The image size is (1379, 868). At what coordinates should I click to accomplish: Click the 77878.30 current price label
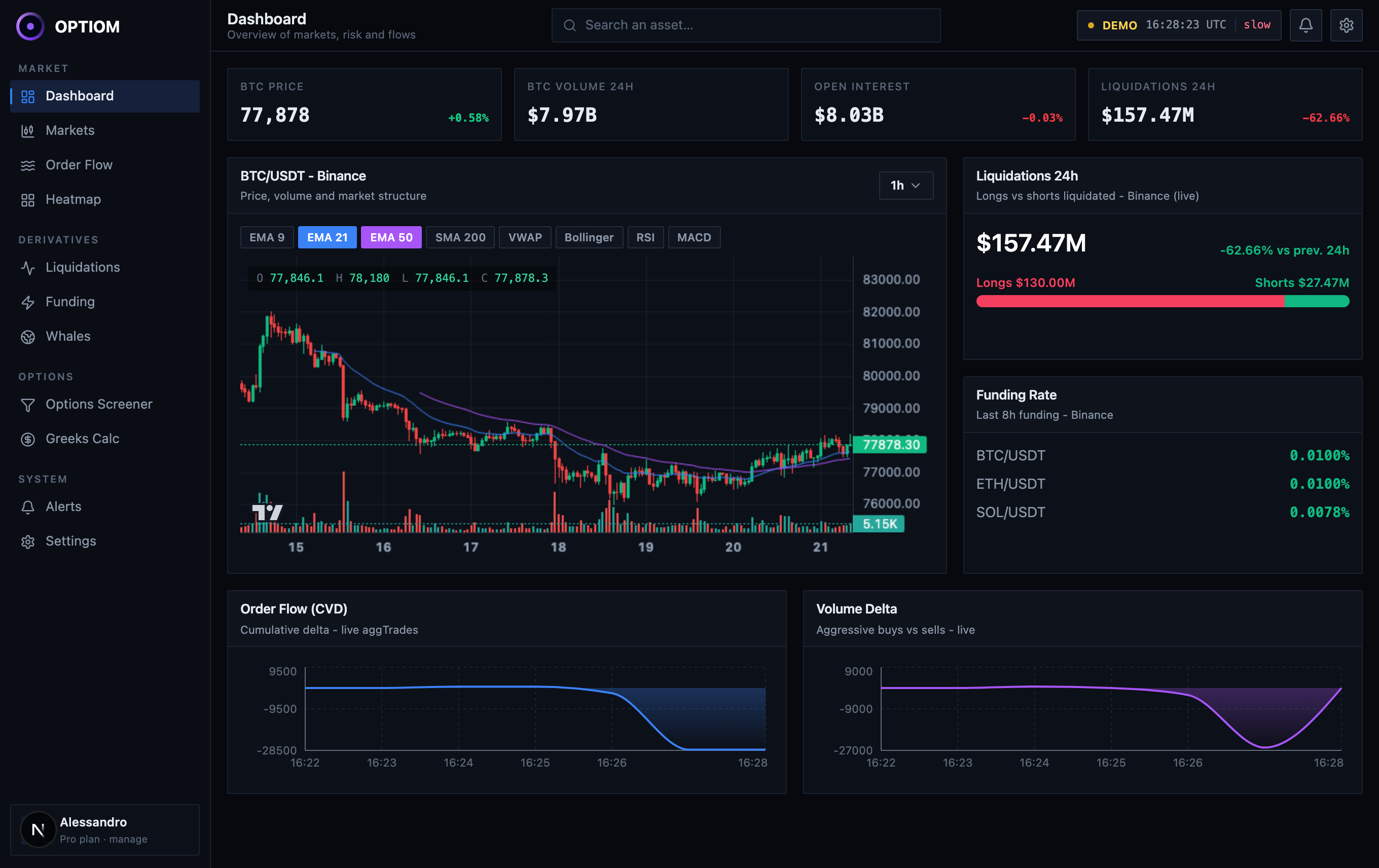coord(890,445)
